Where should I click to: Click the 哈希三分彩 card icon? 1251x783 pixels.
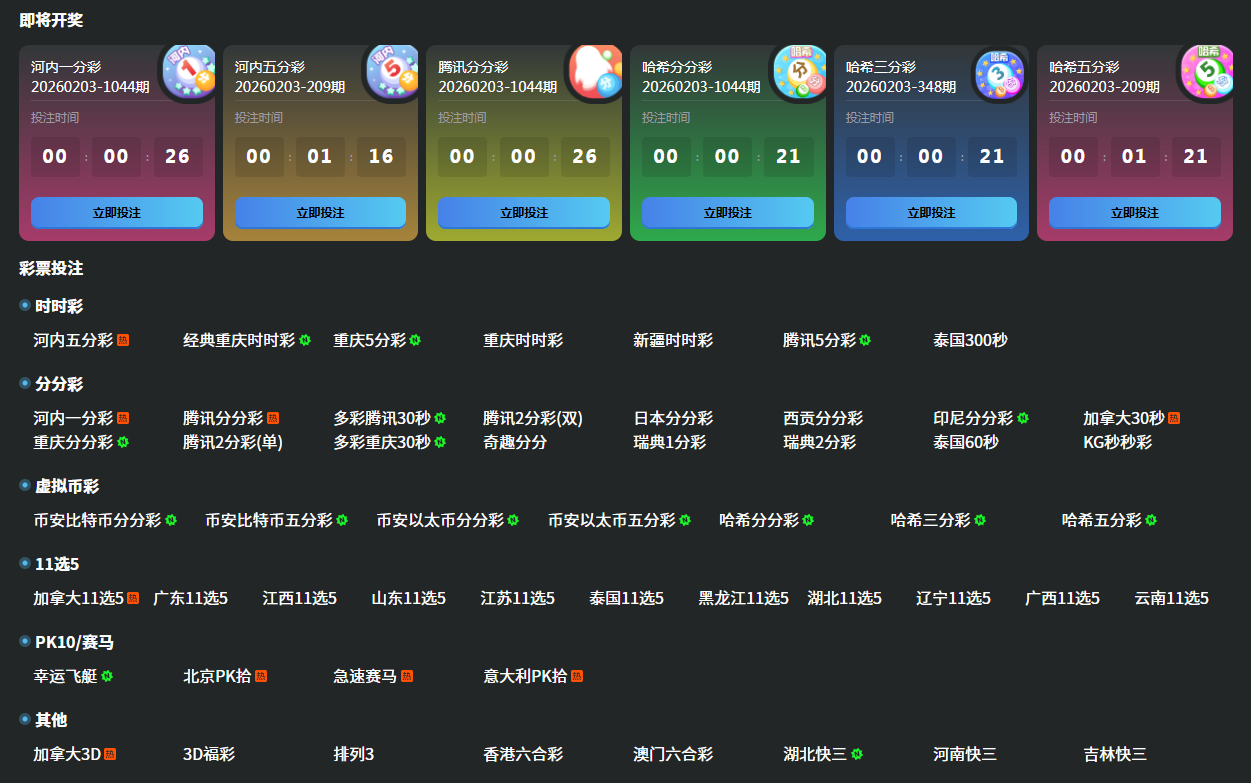coord(1003,72)
